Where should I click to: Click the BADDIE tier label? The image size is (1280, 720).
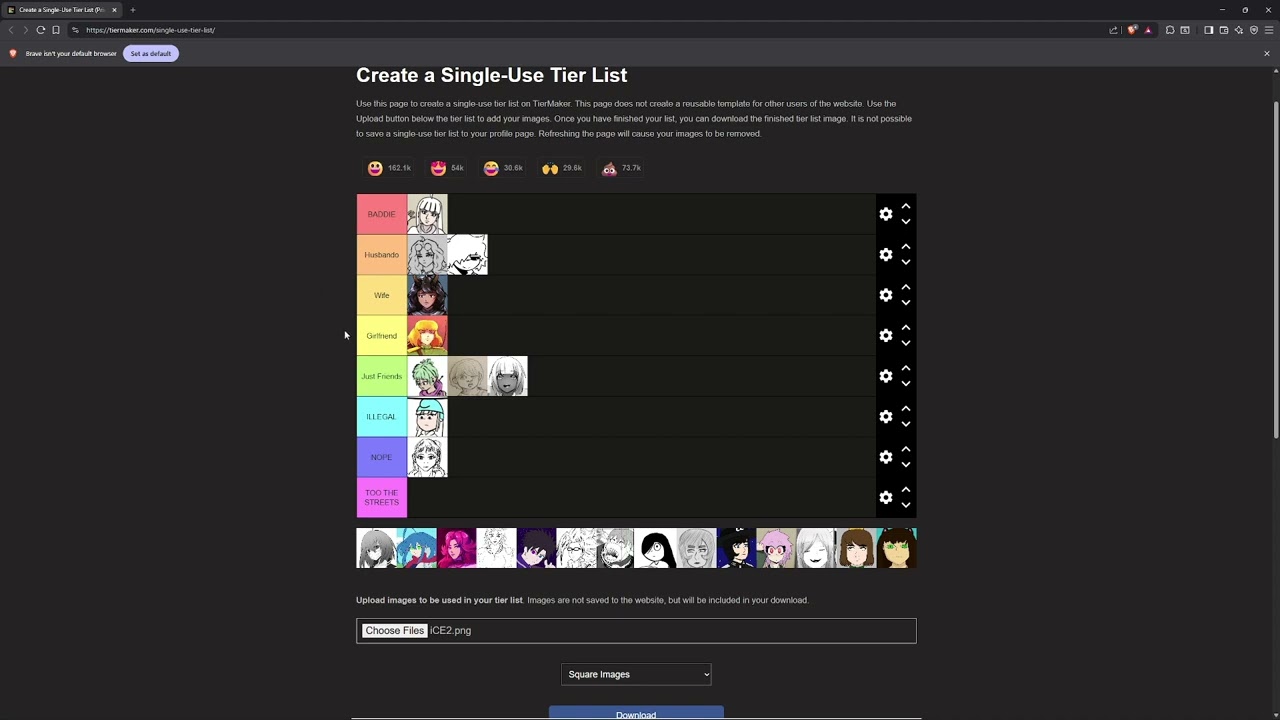point(382,214)
